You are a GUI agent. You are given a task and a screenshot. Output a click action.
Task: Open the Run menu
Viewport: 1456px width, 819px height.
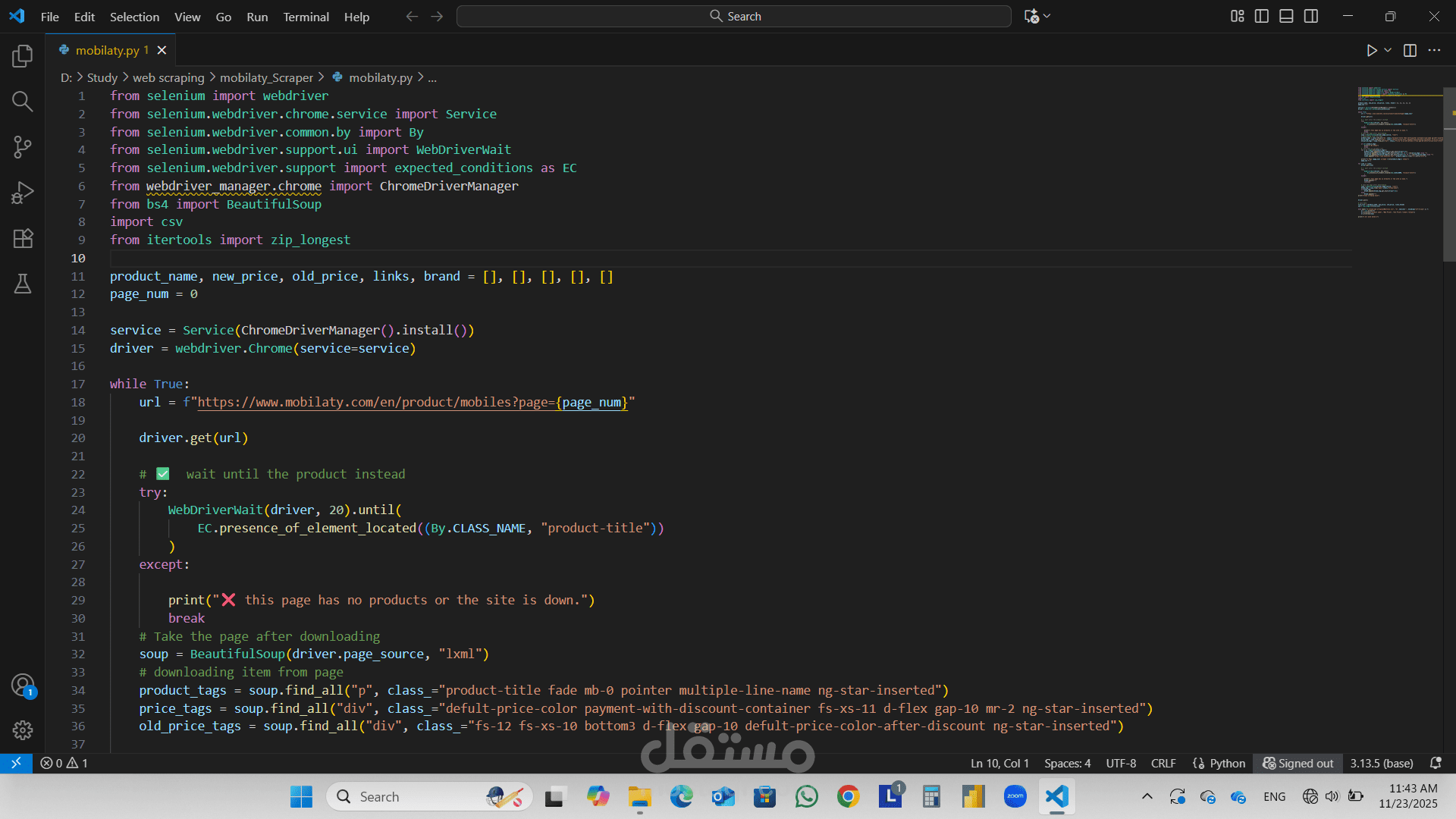pos(257,17)
